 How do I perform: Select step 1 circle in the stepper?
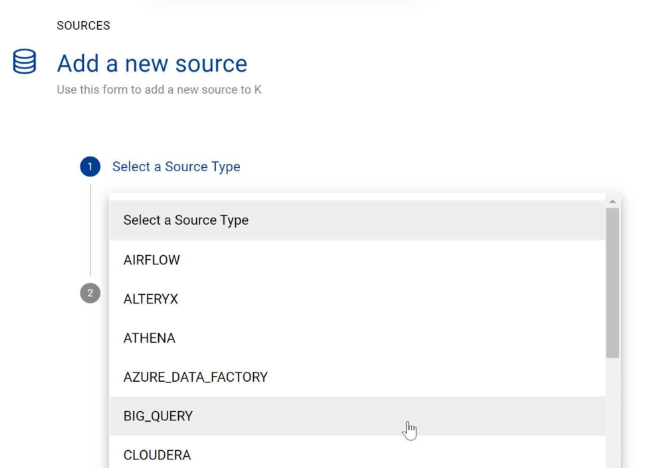(90, 167)
